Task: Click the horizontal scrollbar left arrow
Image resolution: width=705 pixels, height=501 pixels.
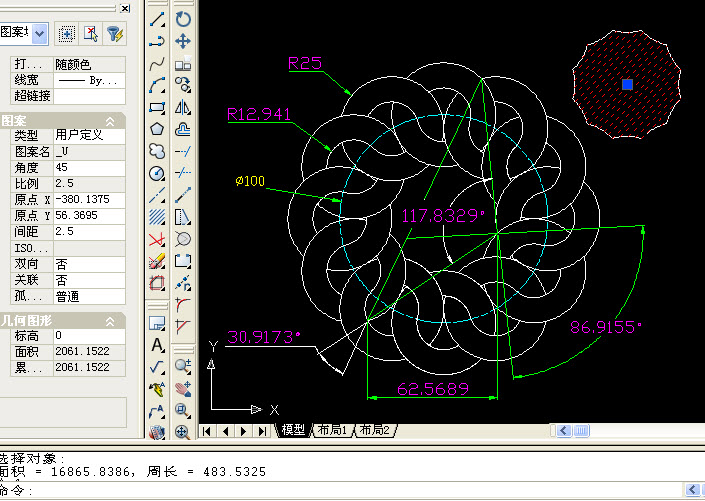Action: point(564,431)
